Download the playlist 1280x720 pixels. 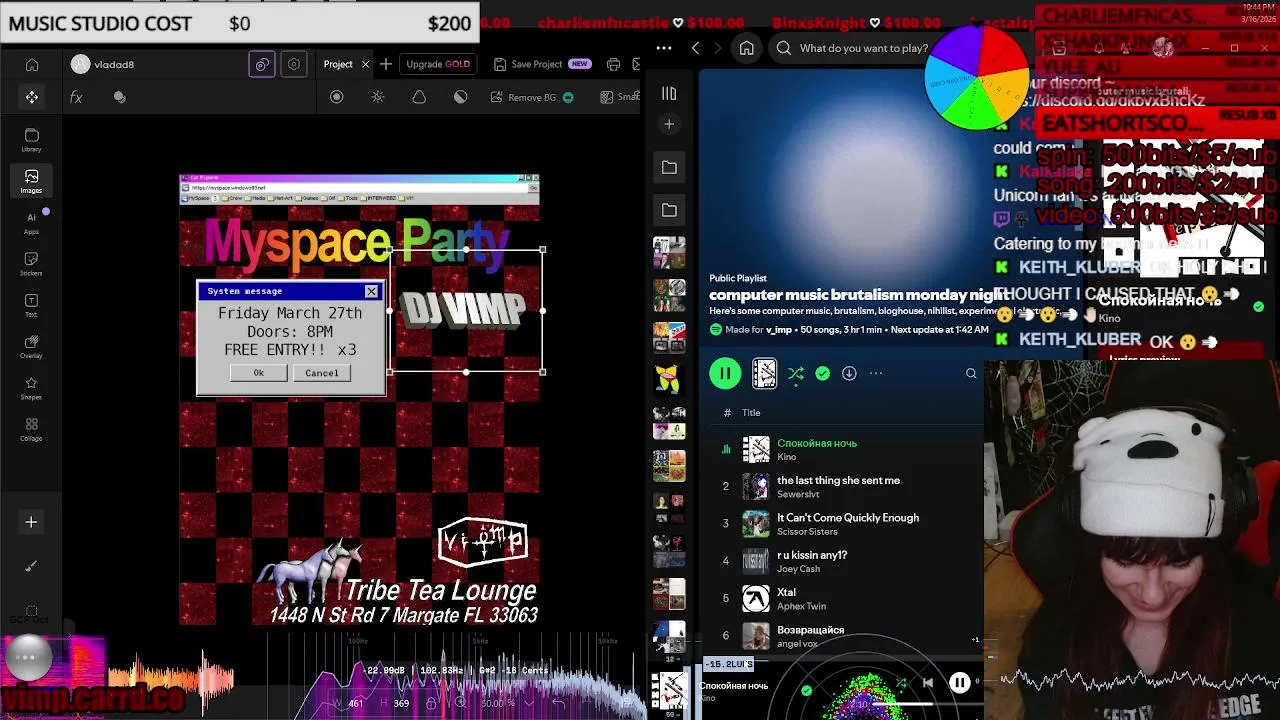point(849,373)
